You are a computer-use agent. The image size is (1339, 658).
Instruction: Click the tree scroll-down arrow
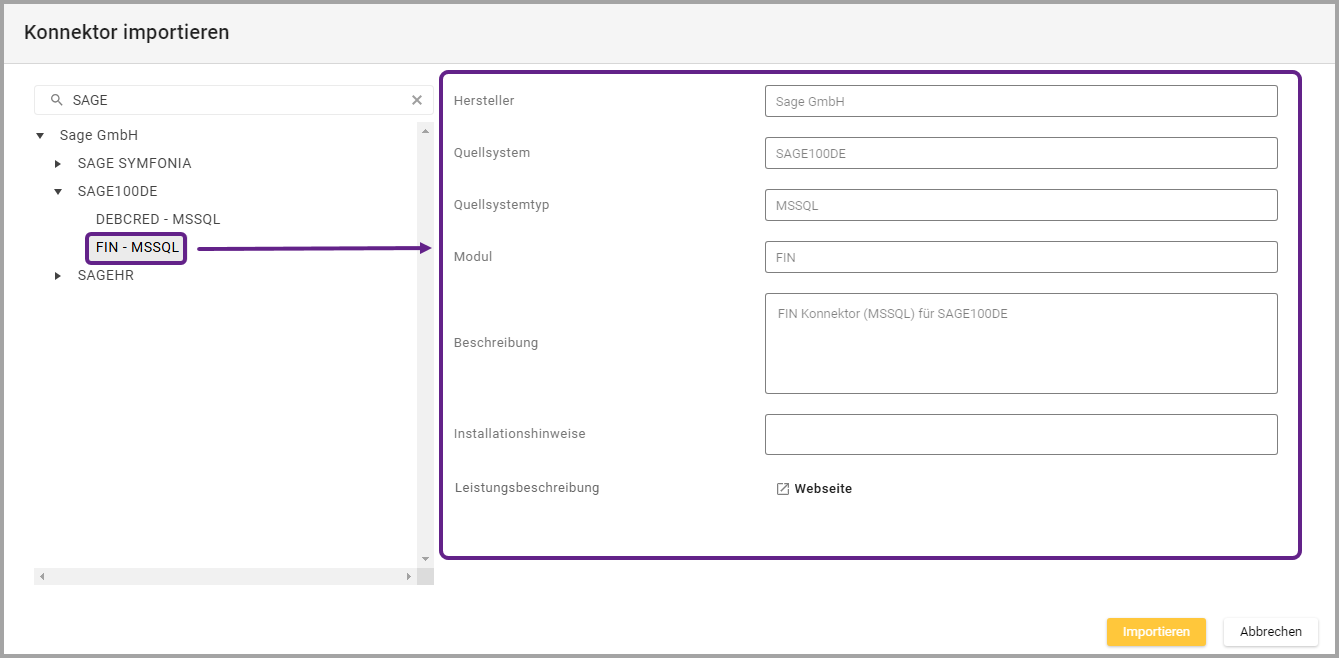pyautogui.click(x=425, y=558)
